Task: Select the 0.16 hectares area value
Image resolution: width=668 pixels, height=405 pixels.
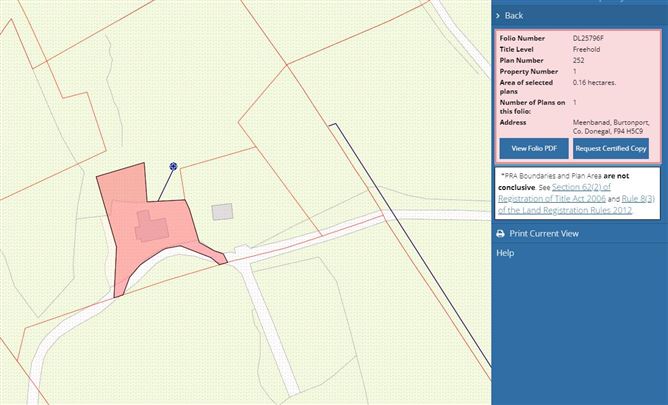Action: point(594,83)
